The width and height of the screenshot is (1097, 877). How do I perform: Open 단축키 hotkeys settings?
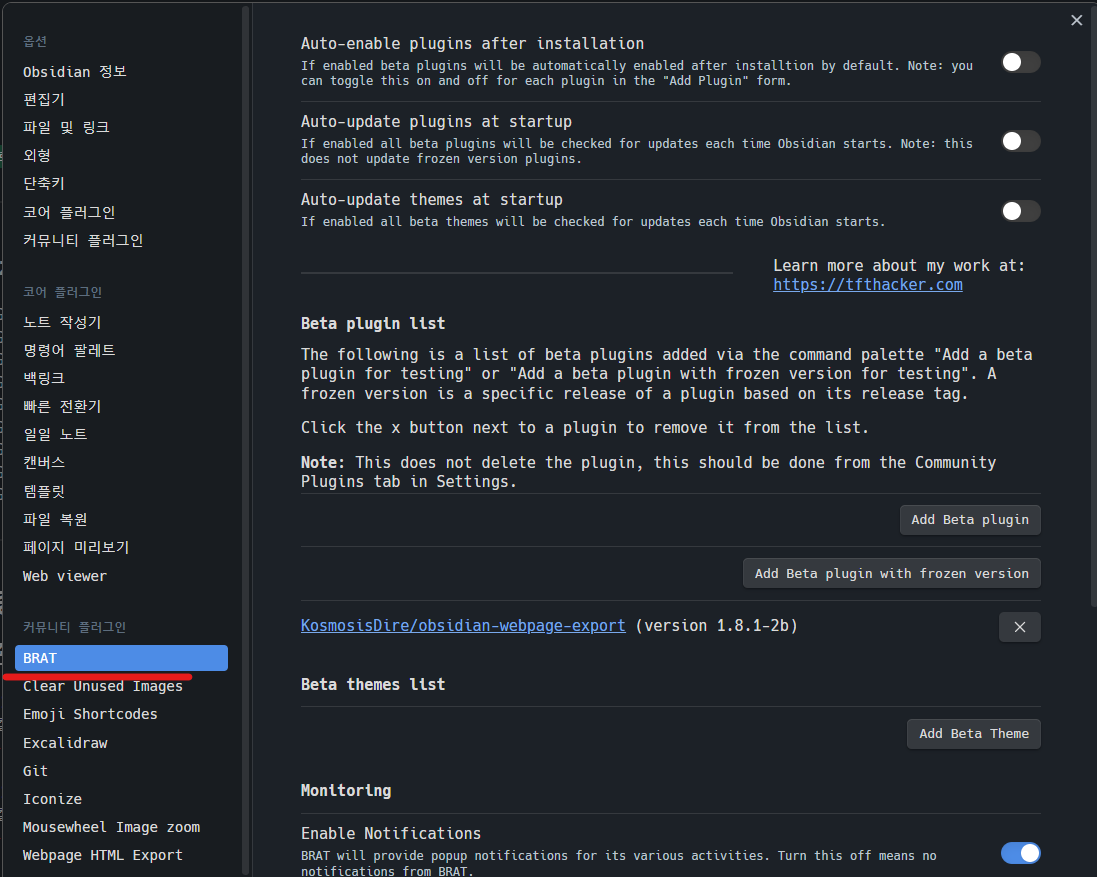point(121,183)
